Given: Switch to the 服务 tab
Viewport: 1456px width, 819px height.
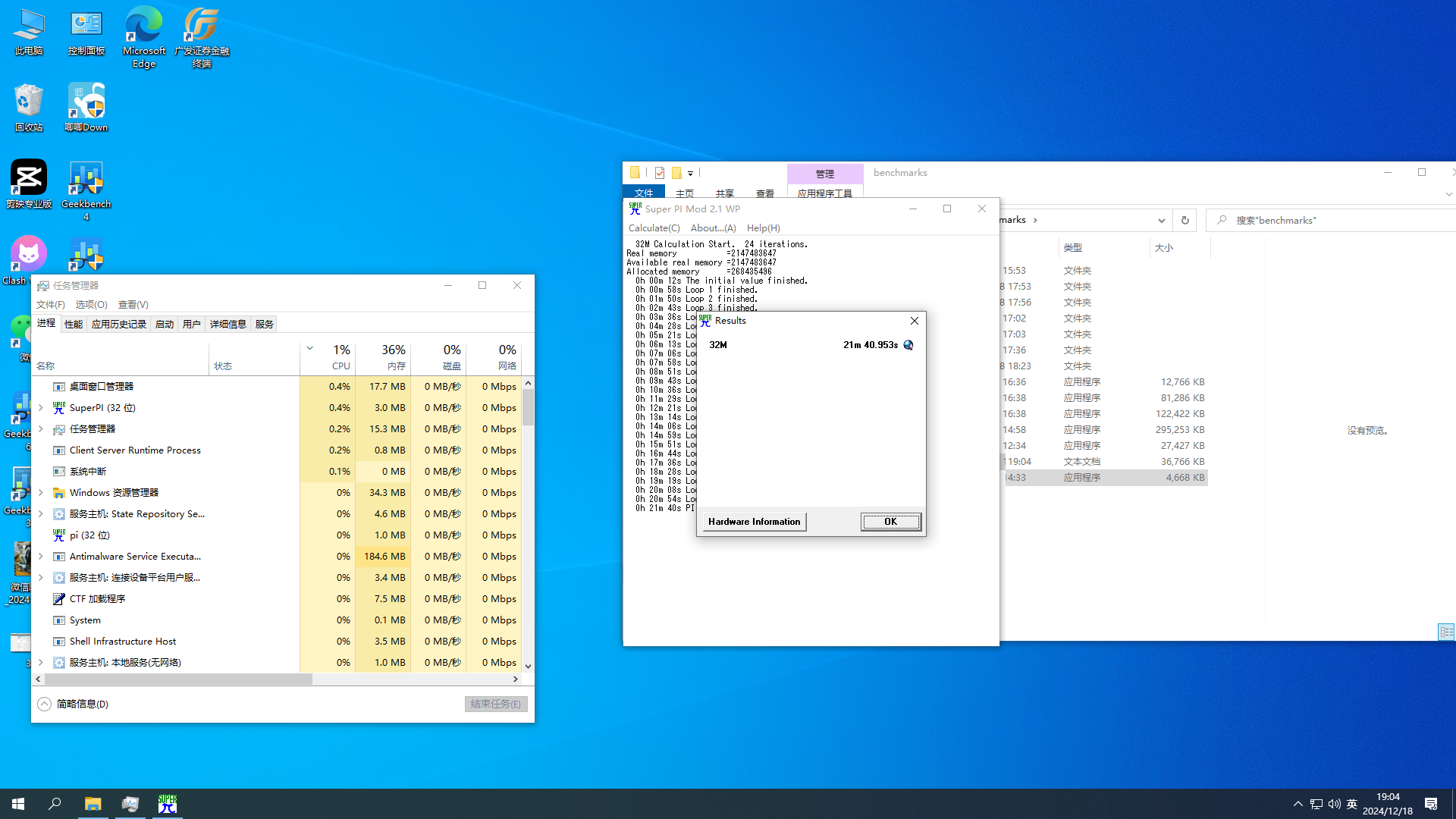Looking at the screenshot, I should coord(265,324).
